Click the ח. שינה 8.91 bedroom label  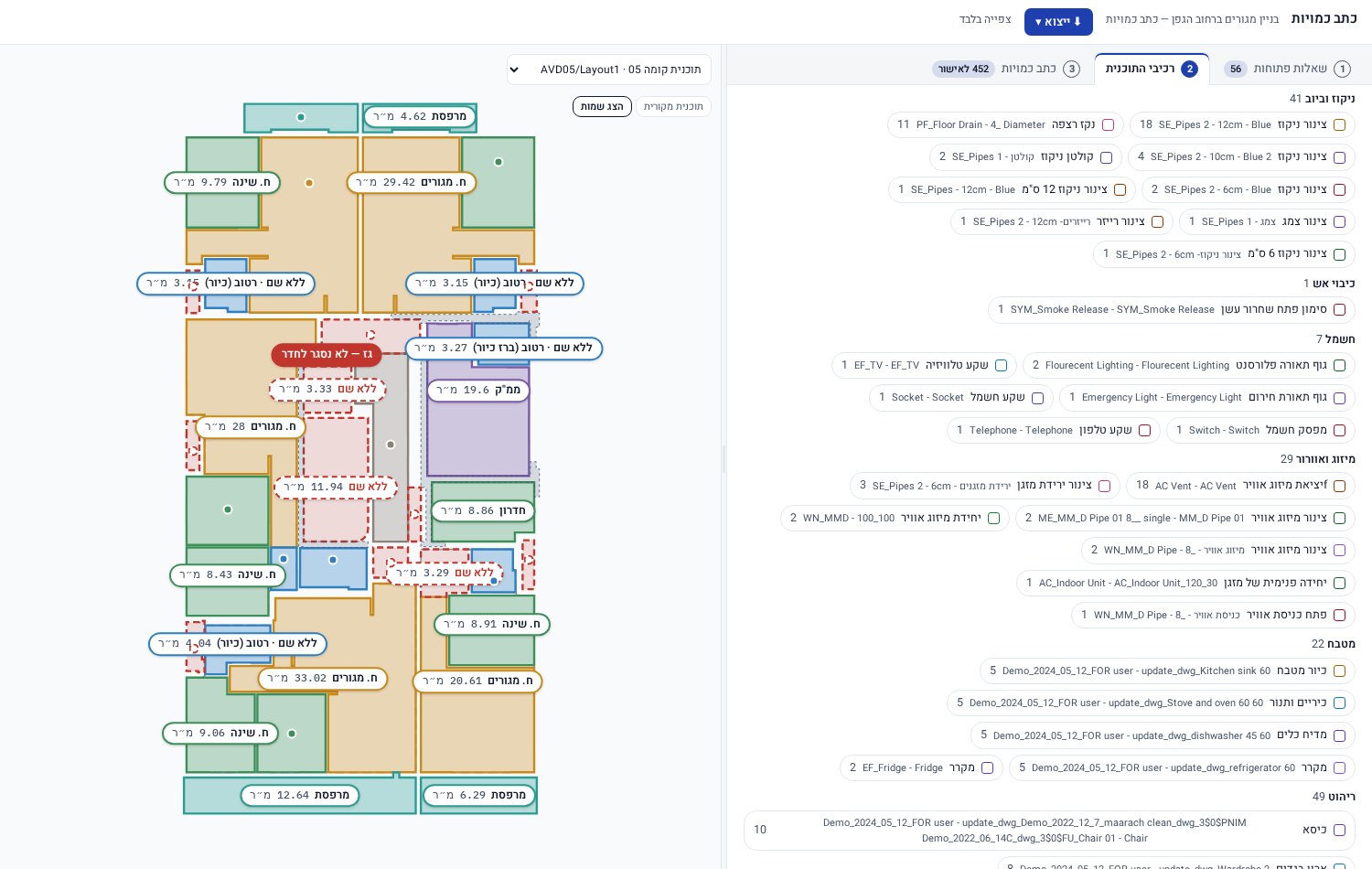[x=492, y=624]
